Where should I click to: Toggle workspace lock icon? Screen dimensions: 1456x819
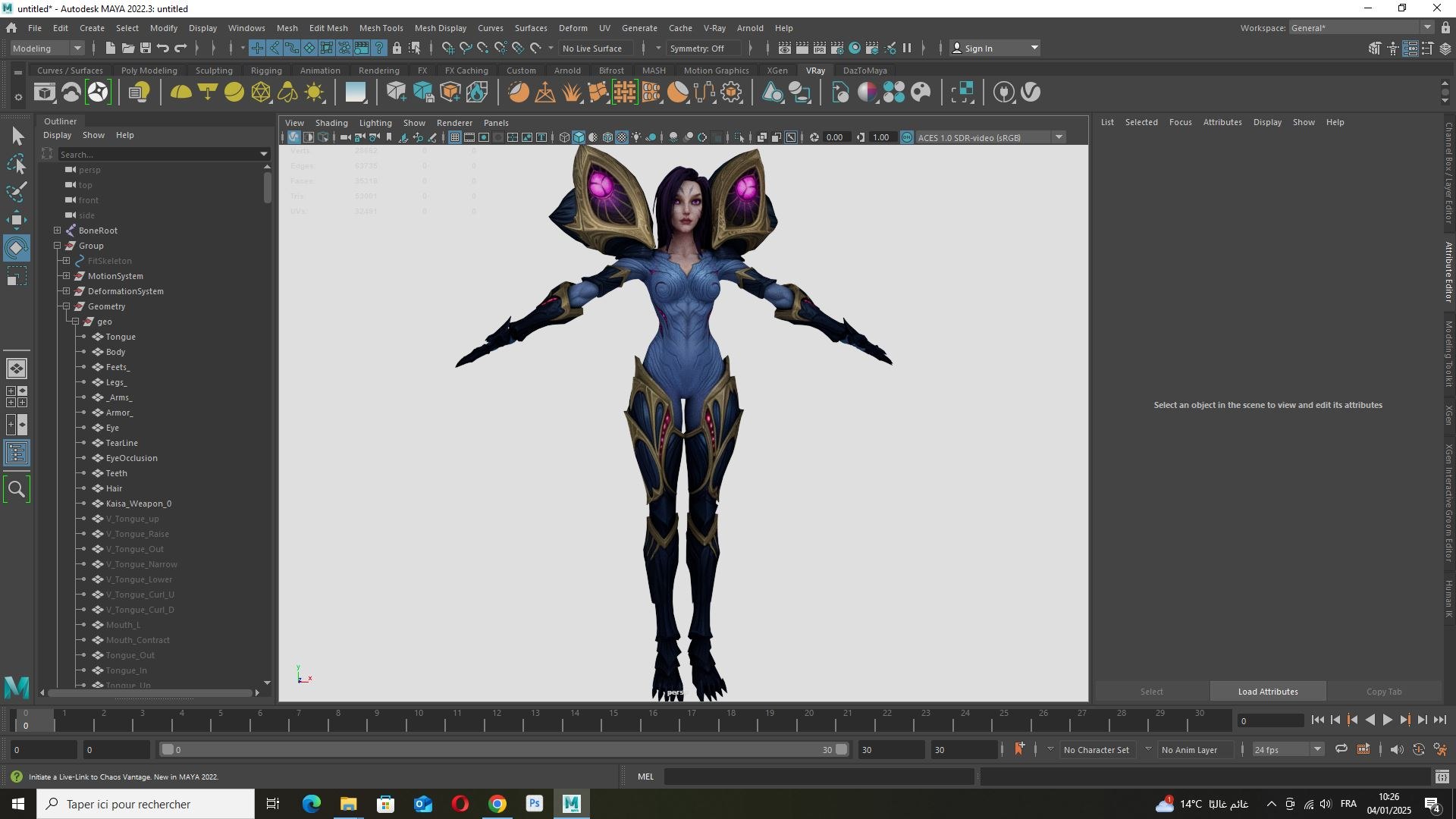pos(1445,28)
